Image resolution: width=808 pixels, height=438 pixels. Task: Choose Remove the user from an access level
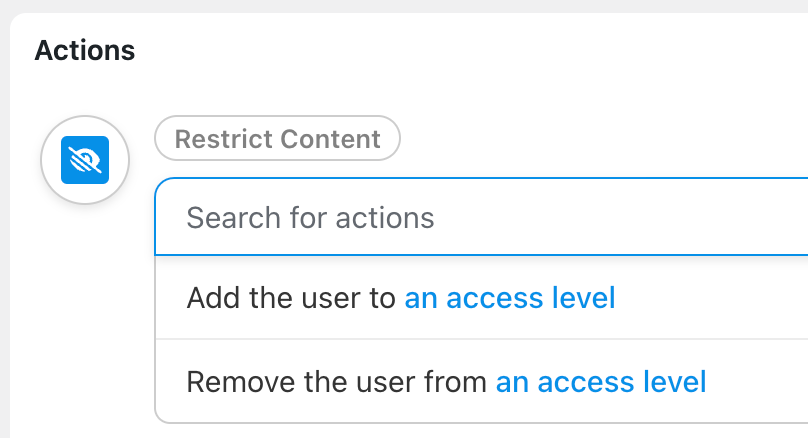[x=481, y=382]
